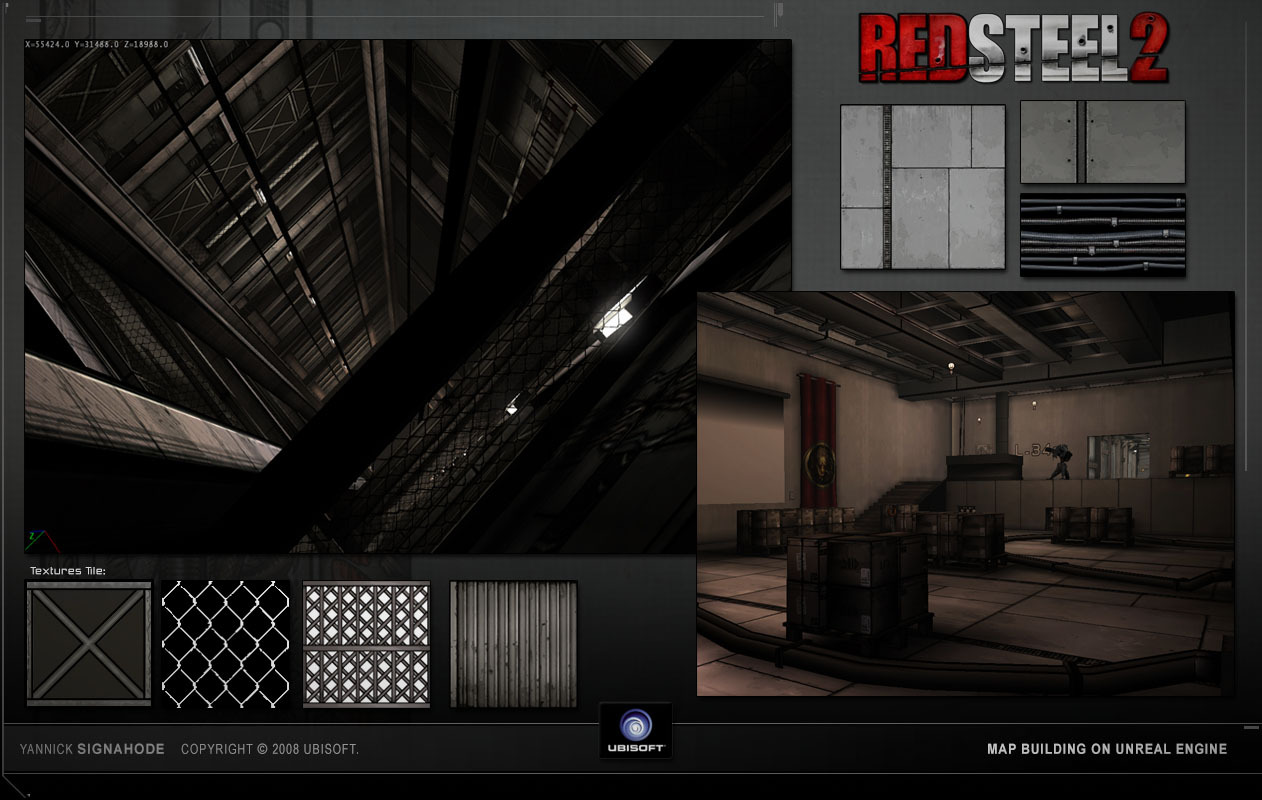Click the Textures Tile label
This screenshot has height=800, width=1262.
pos(67,571)
